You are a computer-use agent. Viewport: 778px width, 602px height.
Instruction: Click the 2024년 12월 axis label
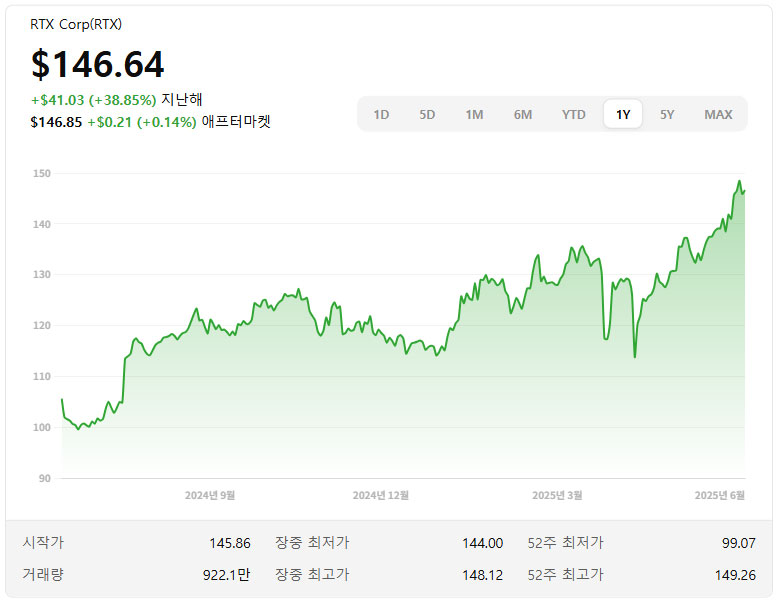click(x=381, y=495)
